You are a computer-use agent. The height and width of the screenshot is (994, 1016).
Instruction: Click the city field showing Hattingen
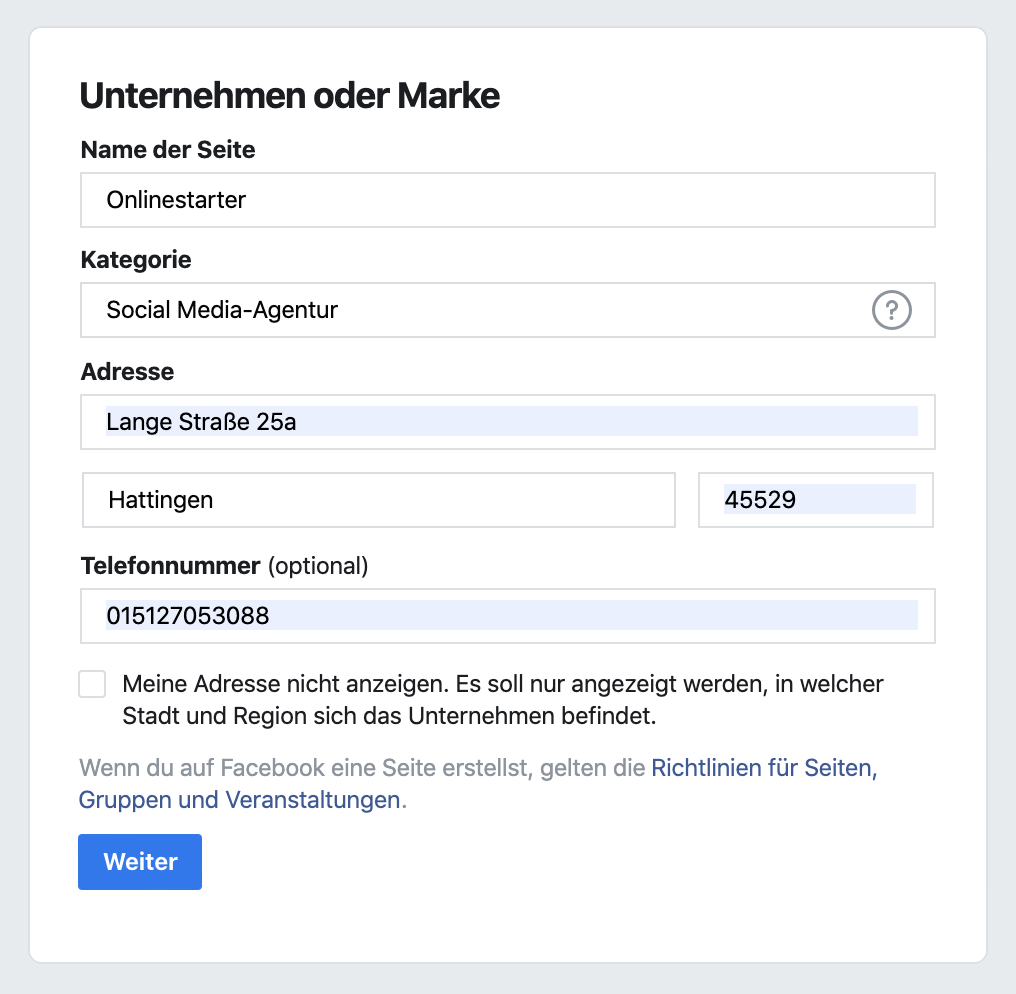point(379,500)
